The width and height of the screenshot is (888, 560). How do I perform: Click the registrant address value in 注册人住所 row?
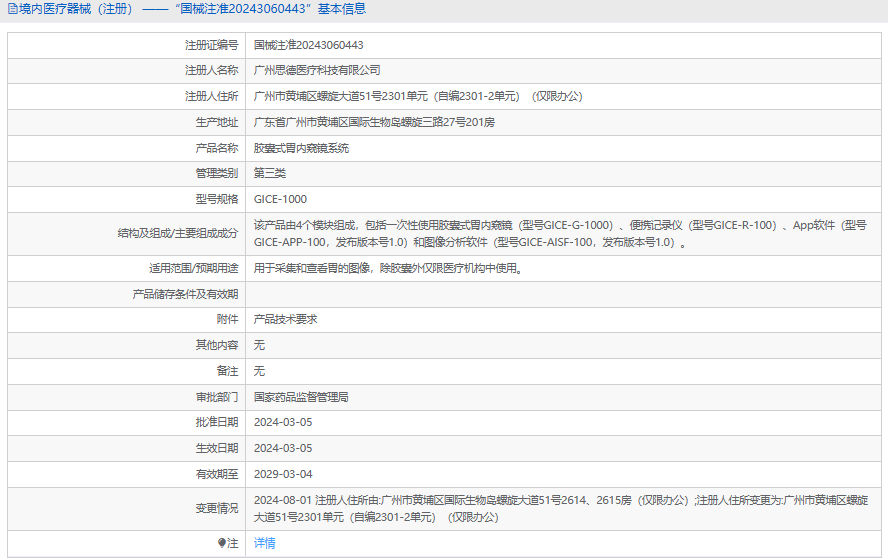(x=418, y=97)
